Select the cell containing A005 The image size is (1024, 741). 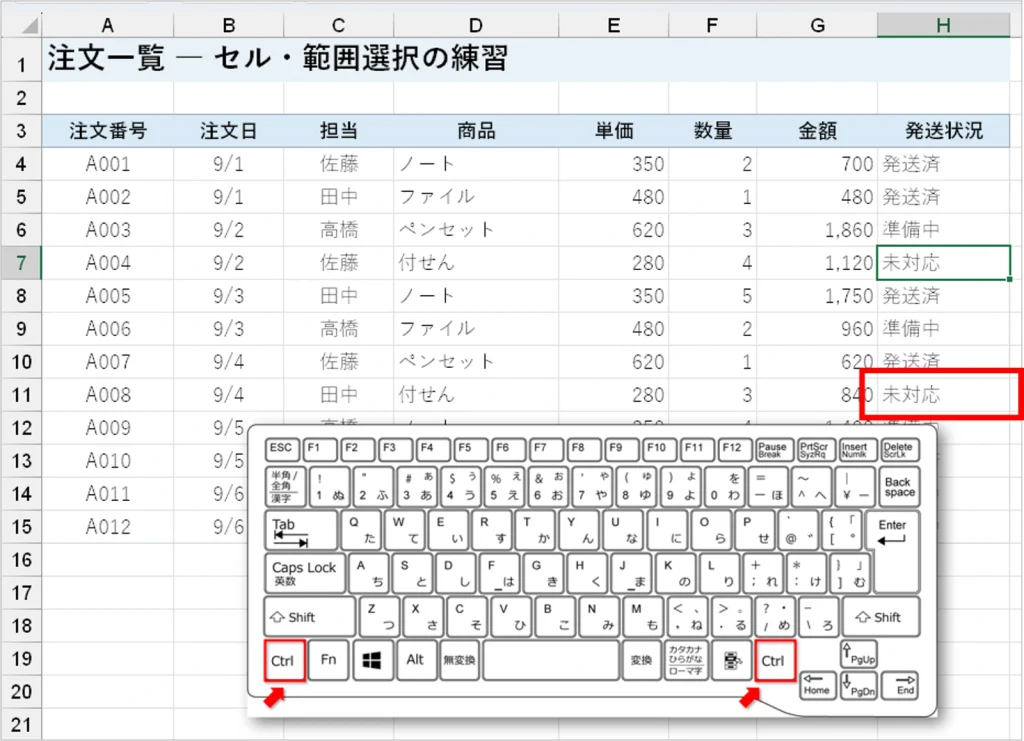pos(108,296)
